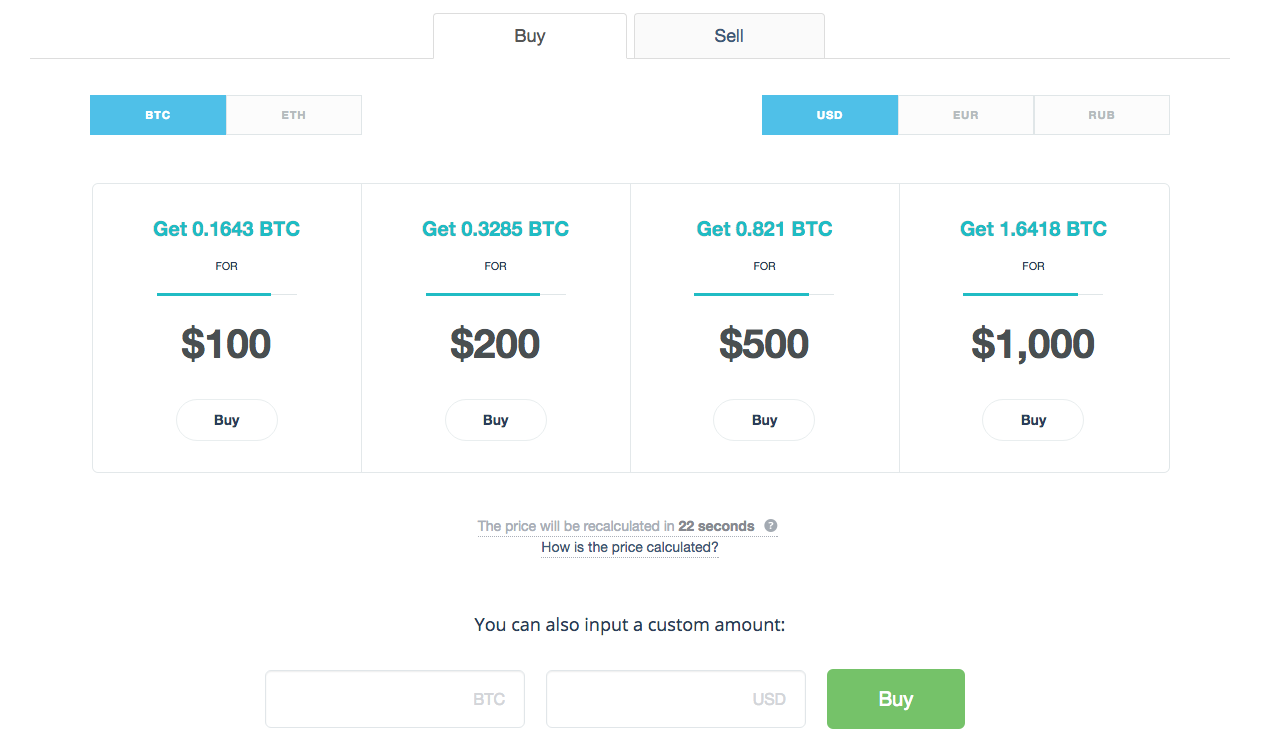
Task: Open 'How is the price calculated?' link
Action: pyautogui.click(x=629, y=547)
